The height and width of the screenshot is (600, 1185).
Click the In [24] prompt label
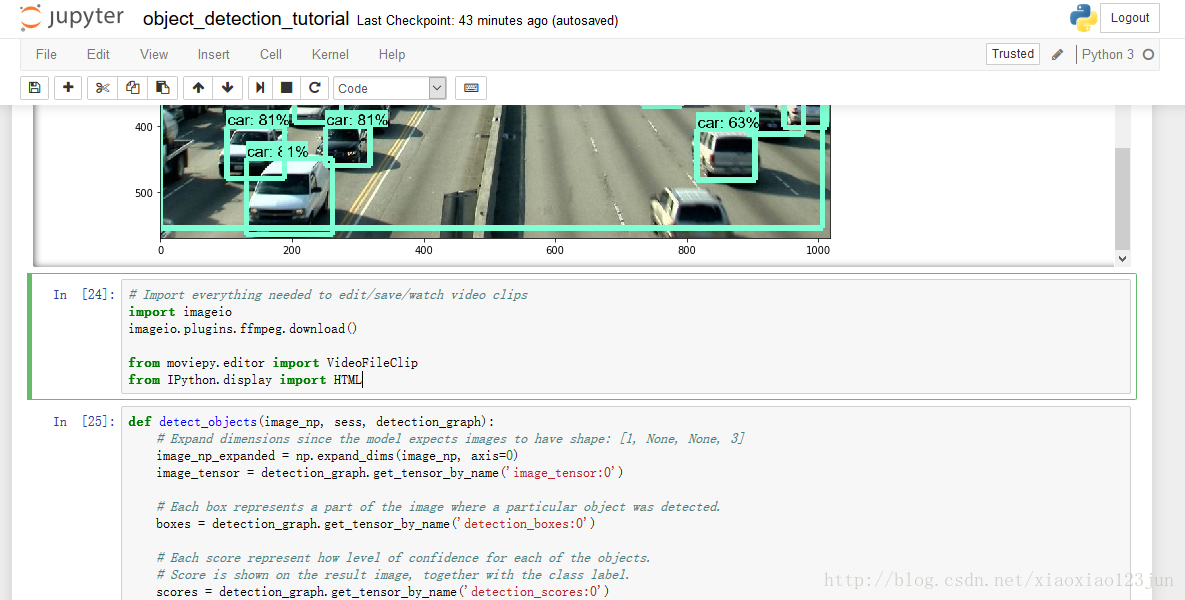pyautogui.click(x=84, y=295)
